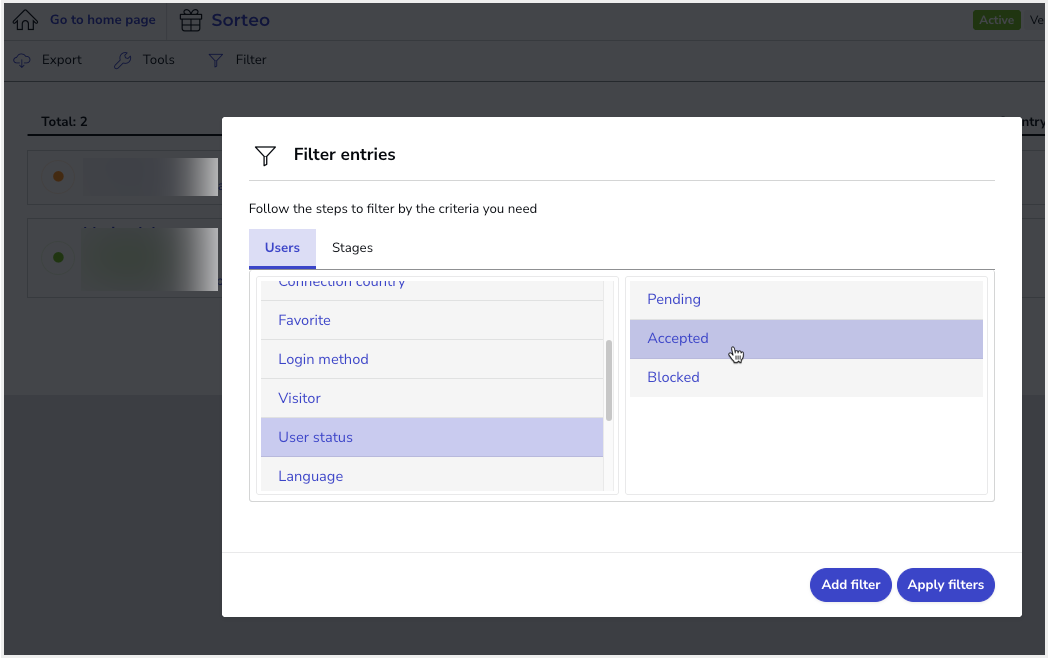
Task: Open the Export toolbar option
Action: pos(61,59)
